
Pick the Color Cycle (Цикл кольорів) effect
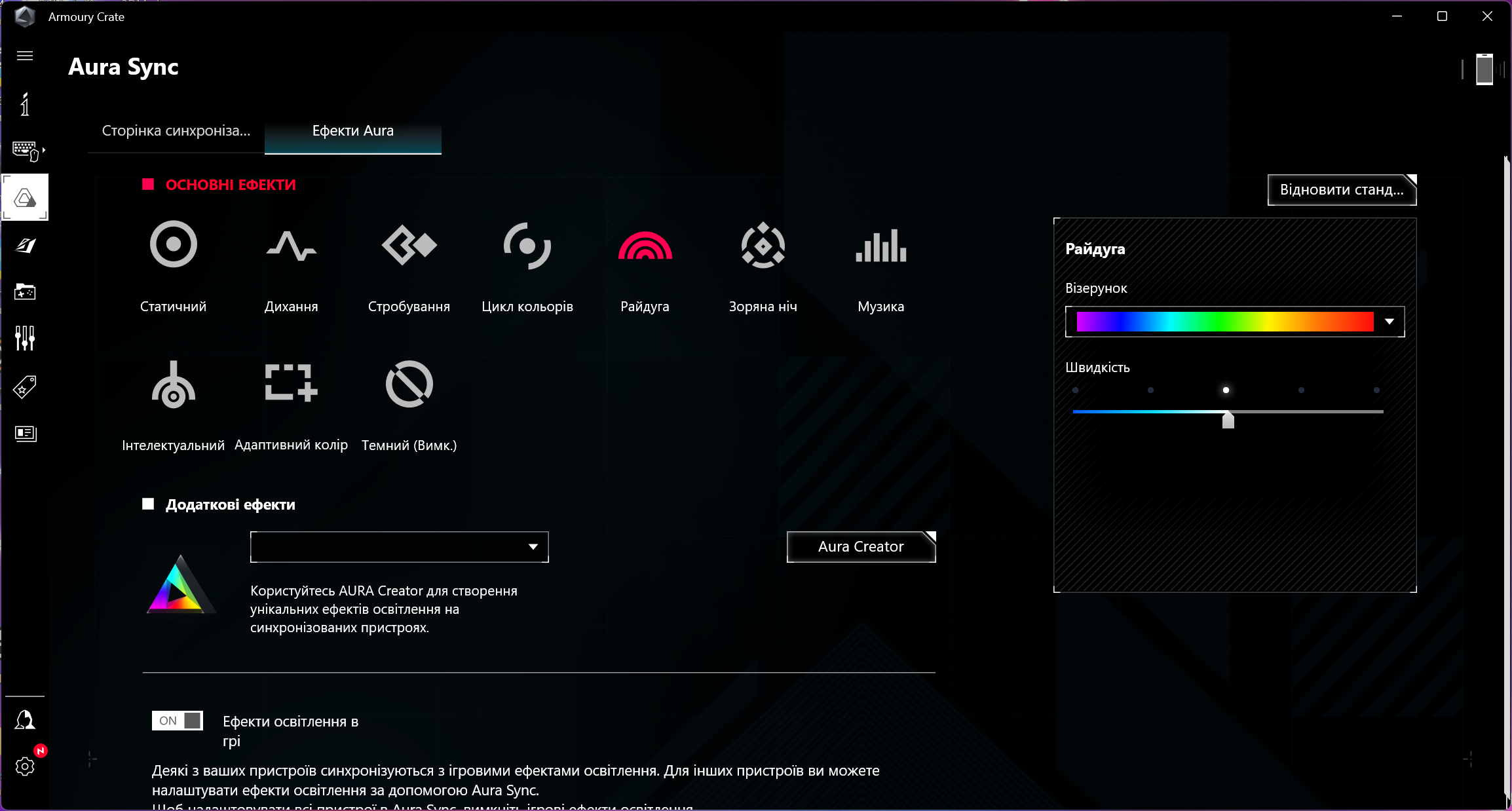pyautogui.click(x=527, y=246)
